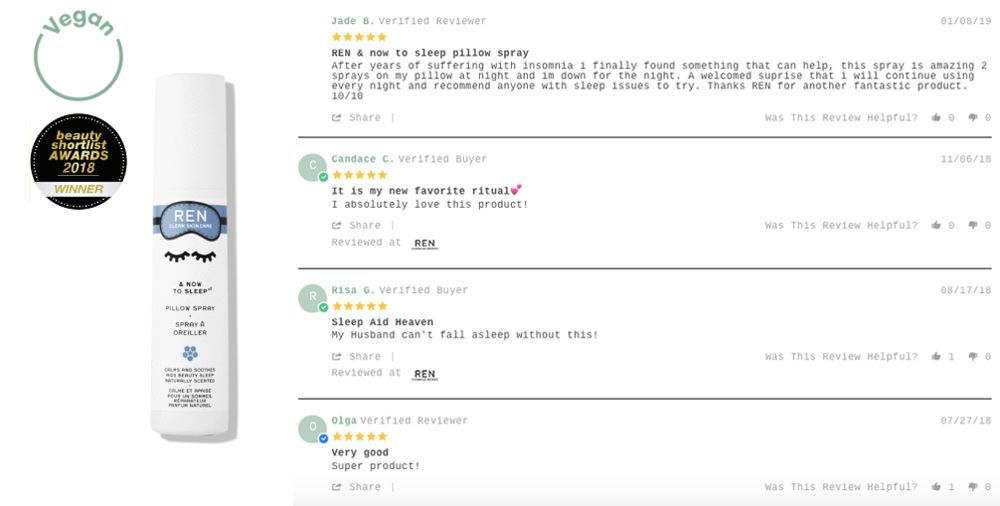The width and height of the screenshot is (1000, 506).
Task: Share Risa G.'s Sleep Aid Heaven review
Action: click(x=357, y=357)
